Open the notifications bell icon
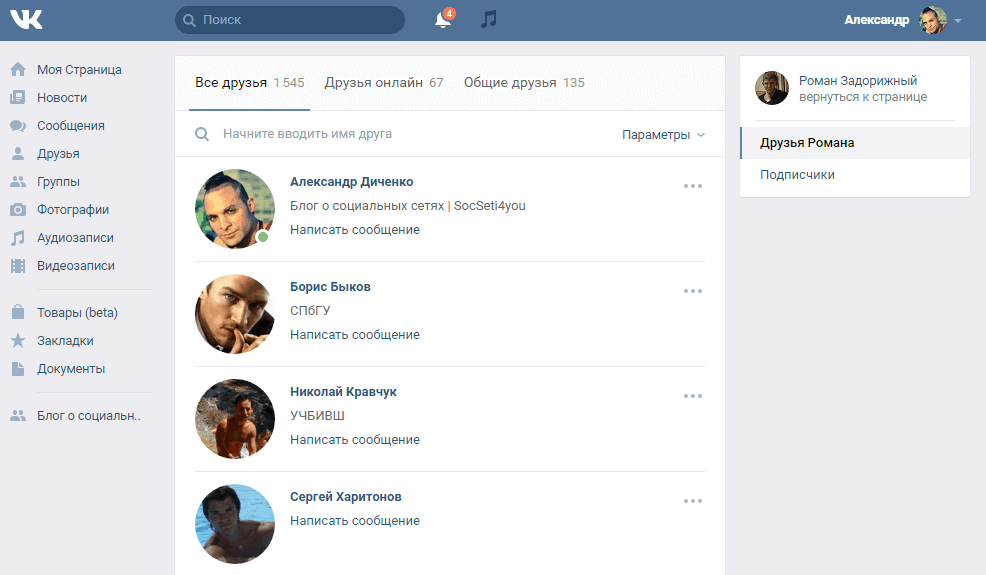The image size is (986, 575). coord(442,20)
